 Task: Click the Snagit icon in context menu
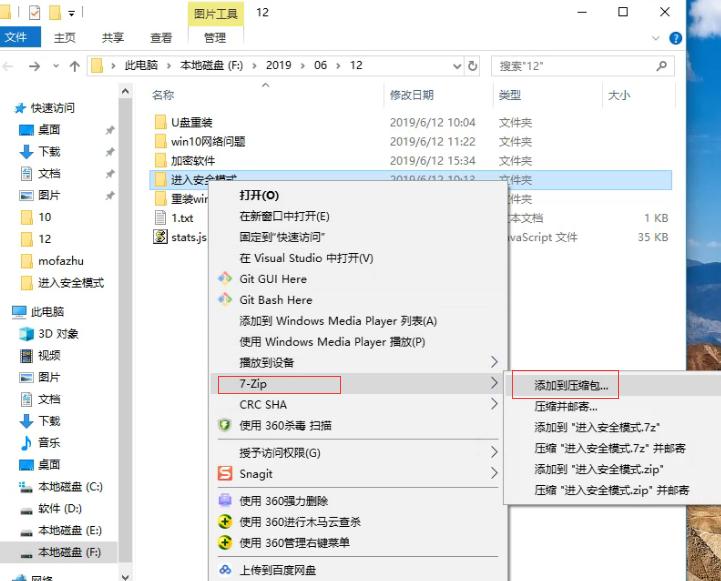(x=225, y=473)
